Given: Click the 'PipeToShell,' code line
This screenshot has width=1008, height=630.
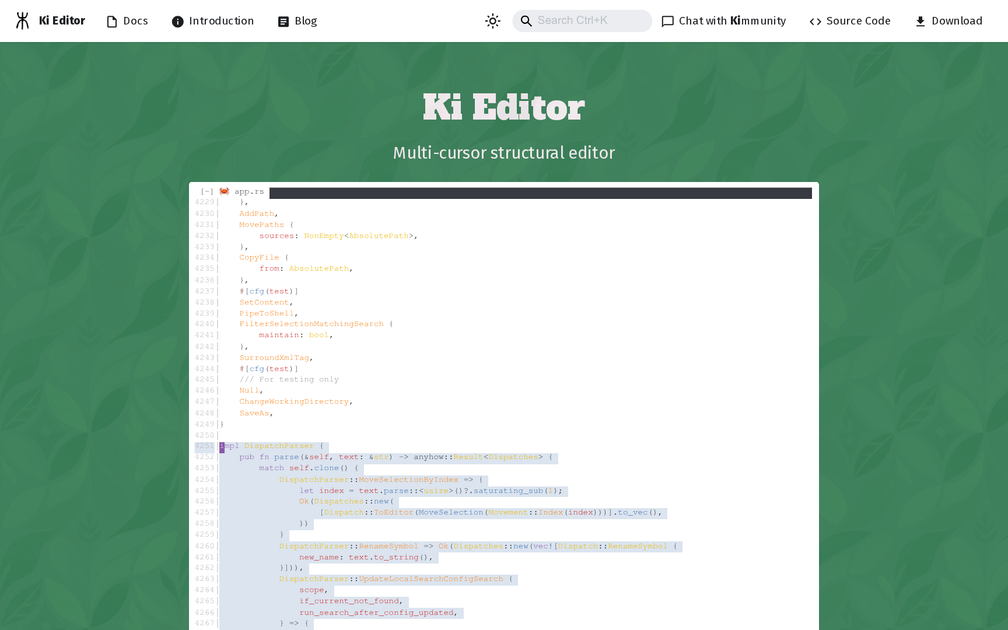Looking at the screenshot, I should tap(269, 313).
